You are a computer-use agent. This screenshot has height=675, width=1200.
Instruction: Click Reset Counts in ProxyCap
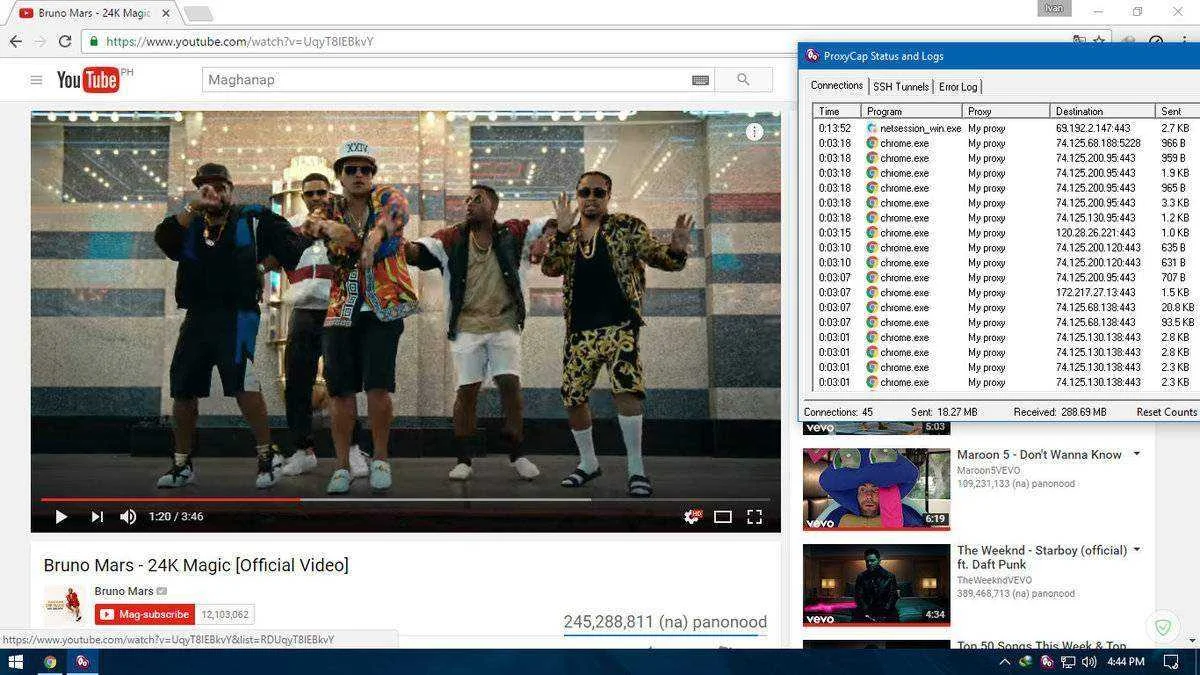tap(1166, 412)
